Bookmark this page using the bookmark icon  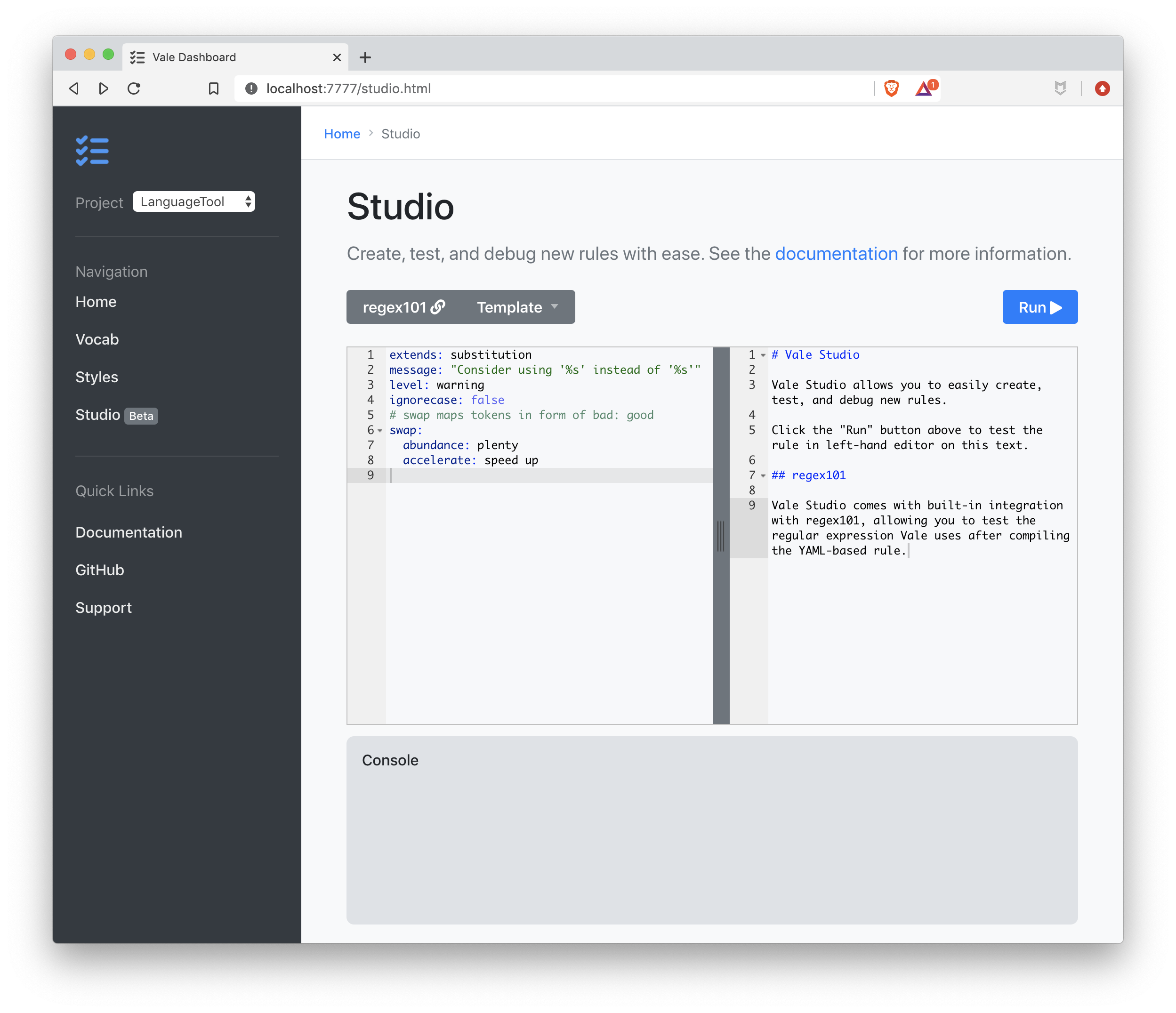213,88
